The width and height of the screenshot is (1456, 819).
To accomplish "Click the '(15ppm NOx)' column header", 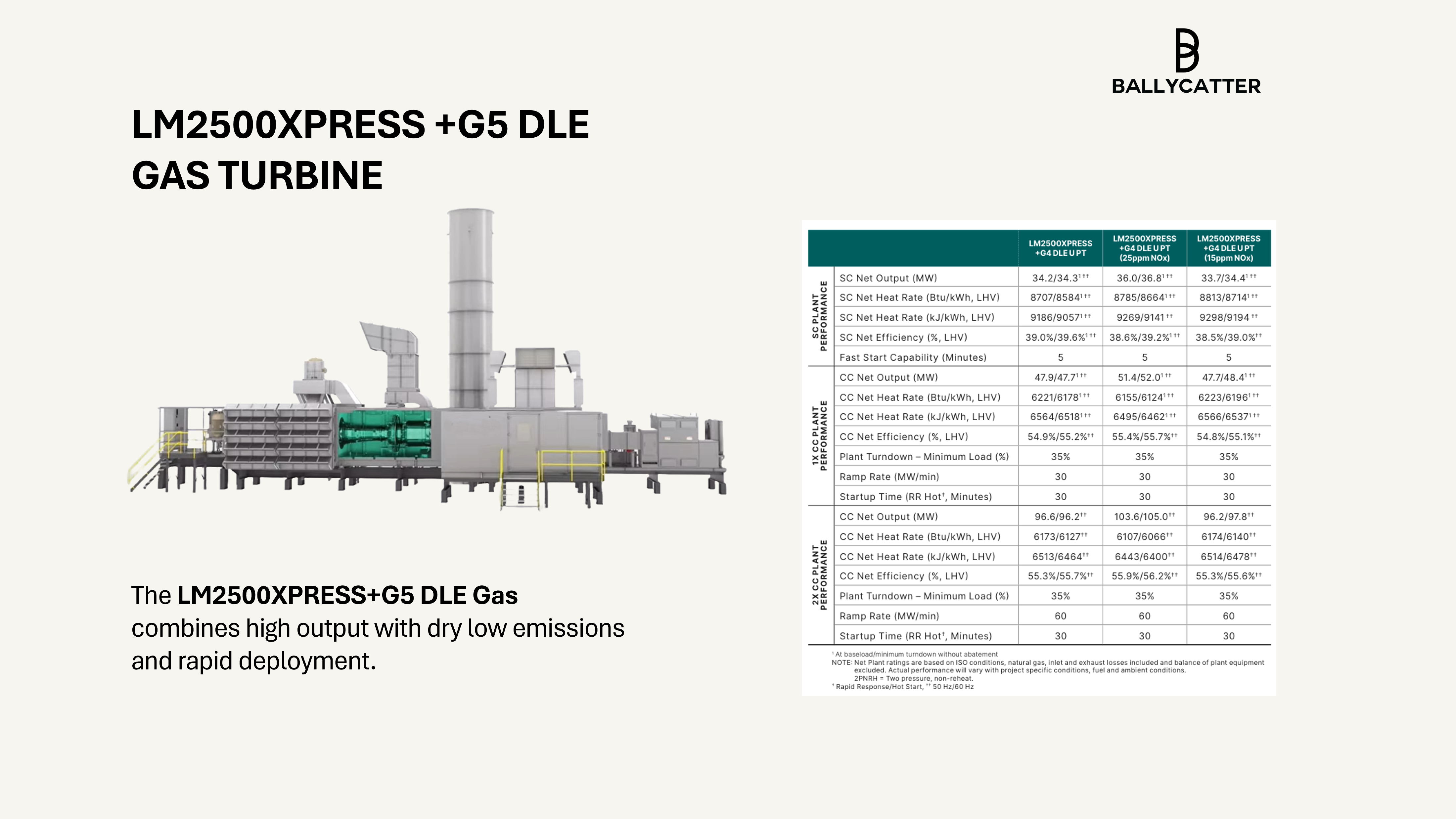I will (x=1229, y=248).
